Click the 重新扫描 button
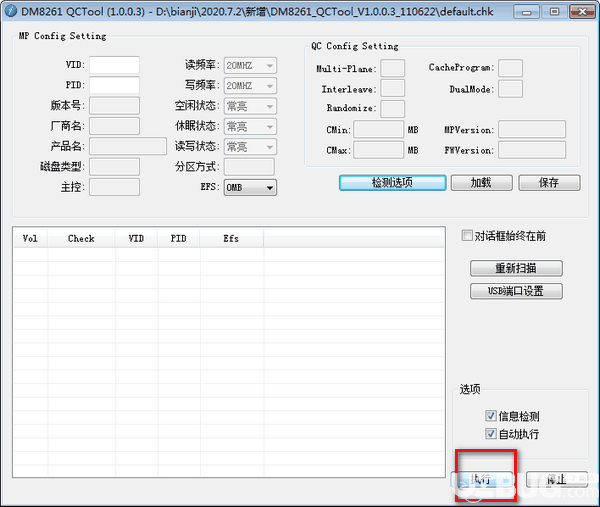The image size is (600, 507). (516, 268)
